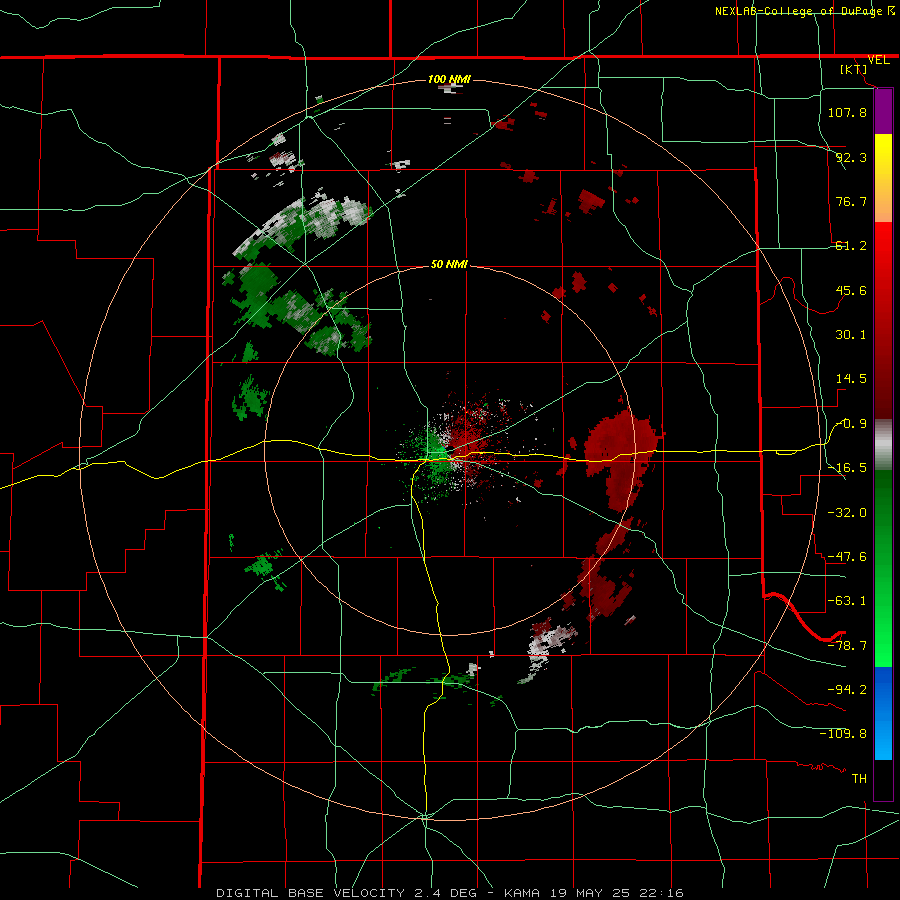Select the -32.0 scale value
The width and height of the screenshot is (900, 900).
847,513
